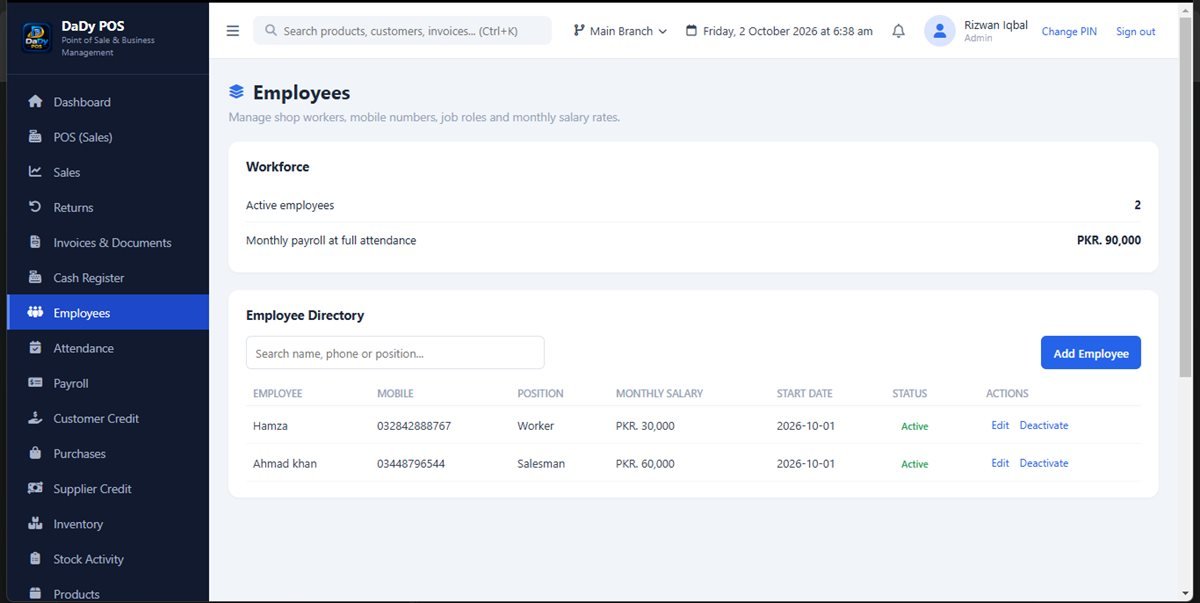Click the Cash Register icon
The image size is (1200, 603).
pyautogui.click(x=36, y=278)
